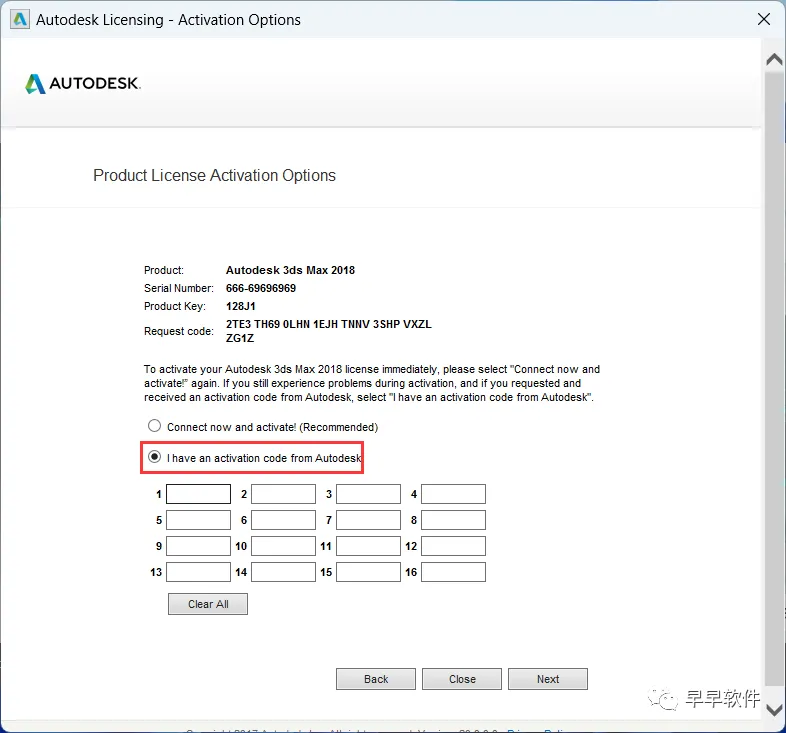Click activation code field 9
Screen dimensions: 786x733
click(x=199, y=546)
